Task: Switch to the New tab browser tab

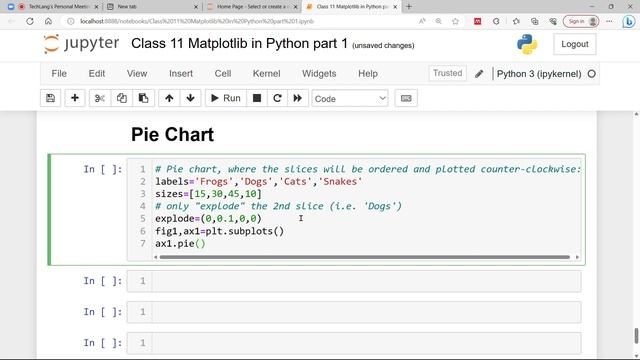Action: tap(152, 7)
